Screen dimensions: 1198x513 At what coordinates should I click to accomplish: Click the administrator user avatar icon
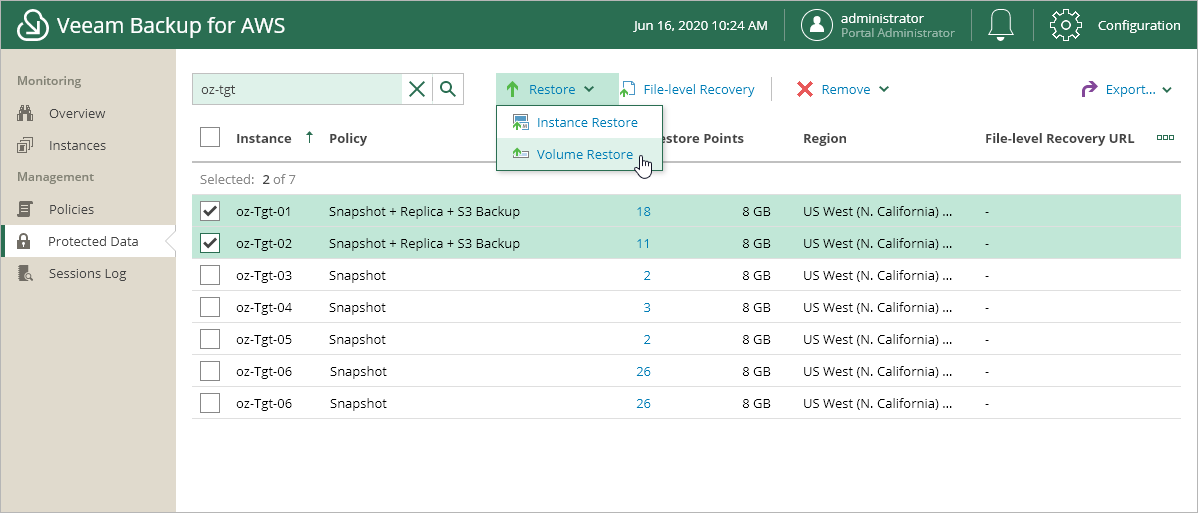click(817, 25)
